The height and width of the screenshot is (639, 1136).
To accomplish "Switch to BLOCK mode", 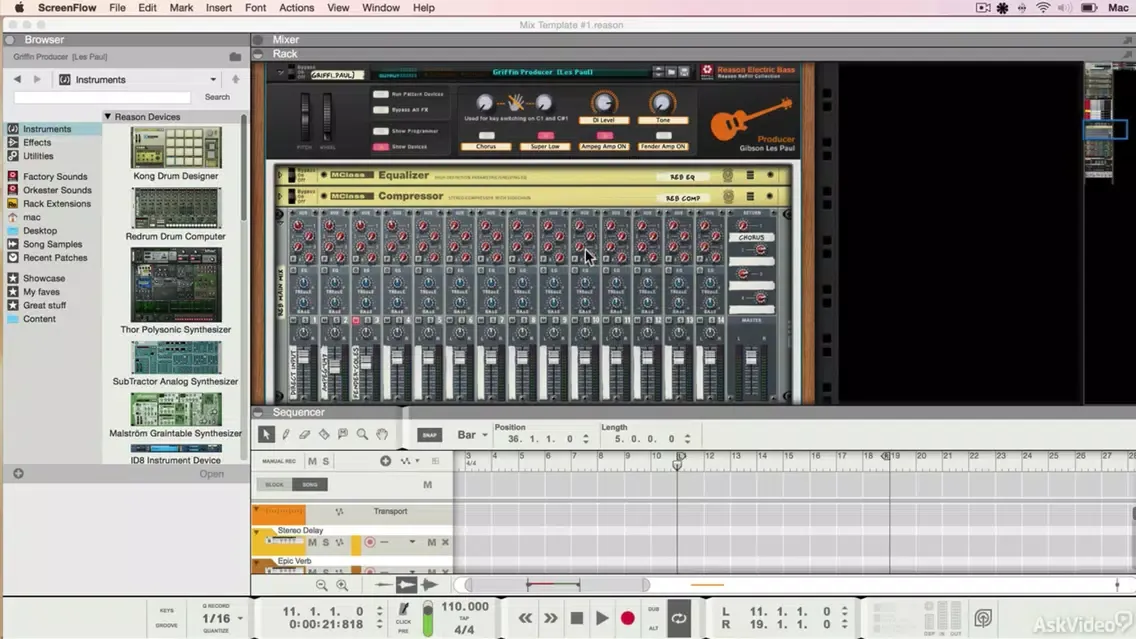I will click(275, 485).
